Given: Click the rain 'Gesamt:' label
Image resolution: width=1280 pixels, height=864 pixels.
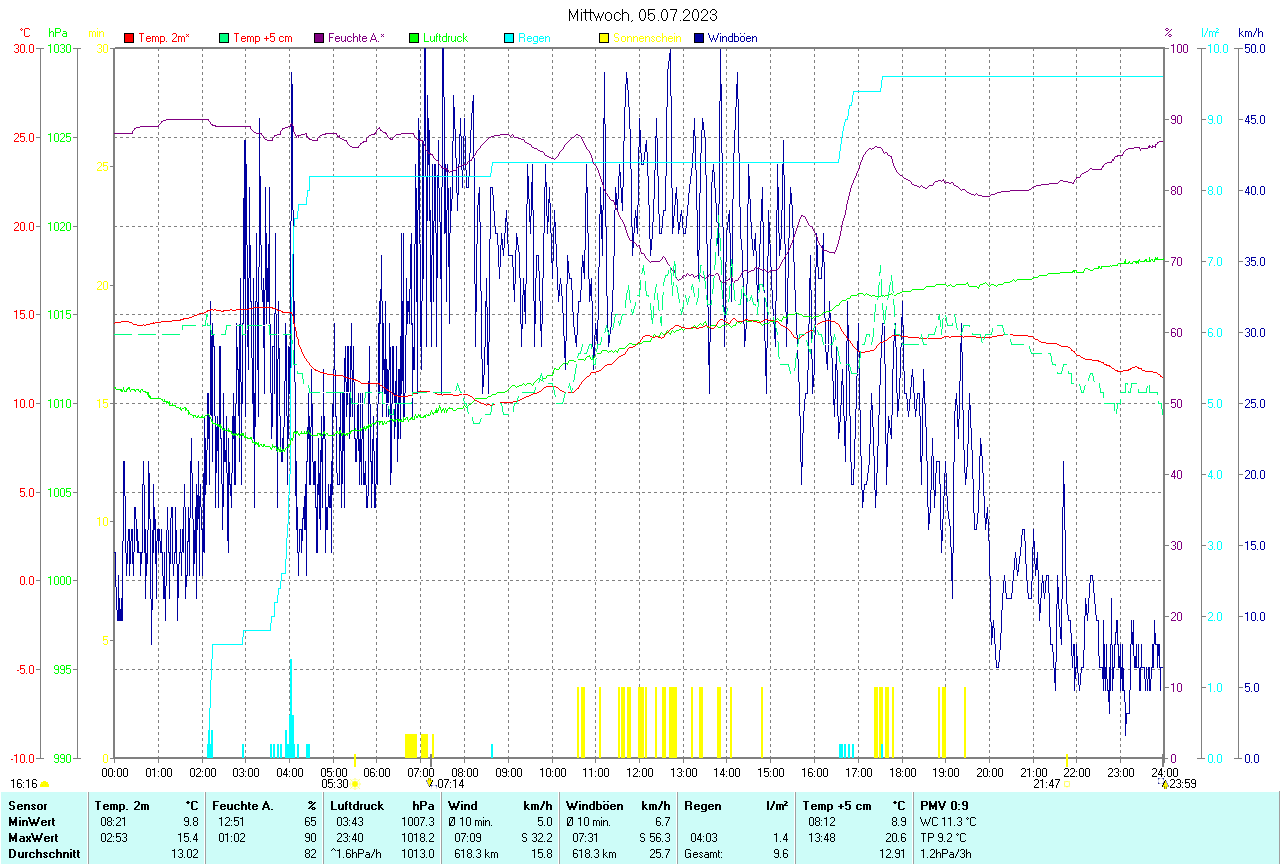Looking at the screenshot, I should 704,854.
